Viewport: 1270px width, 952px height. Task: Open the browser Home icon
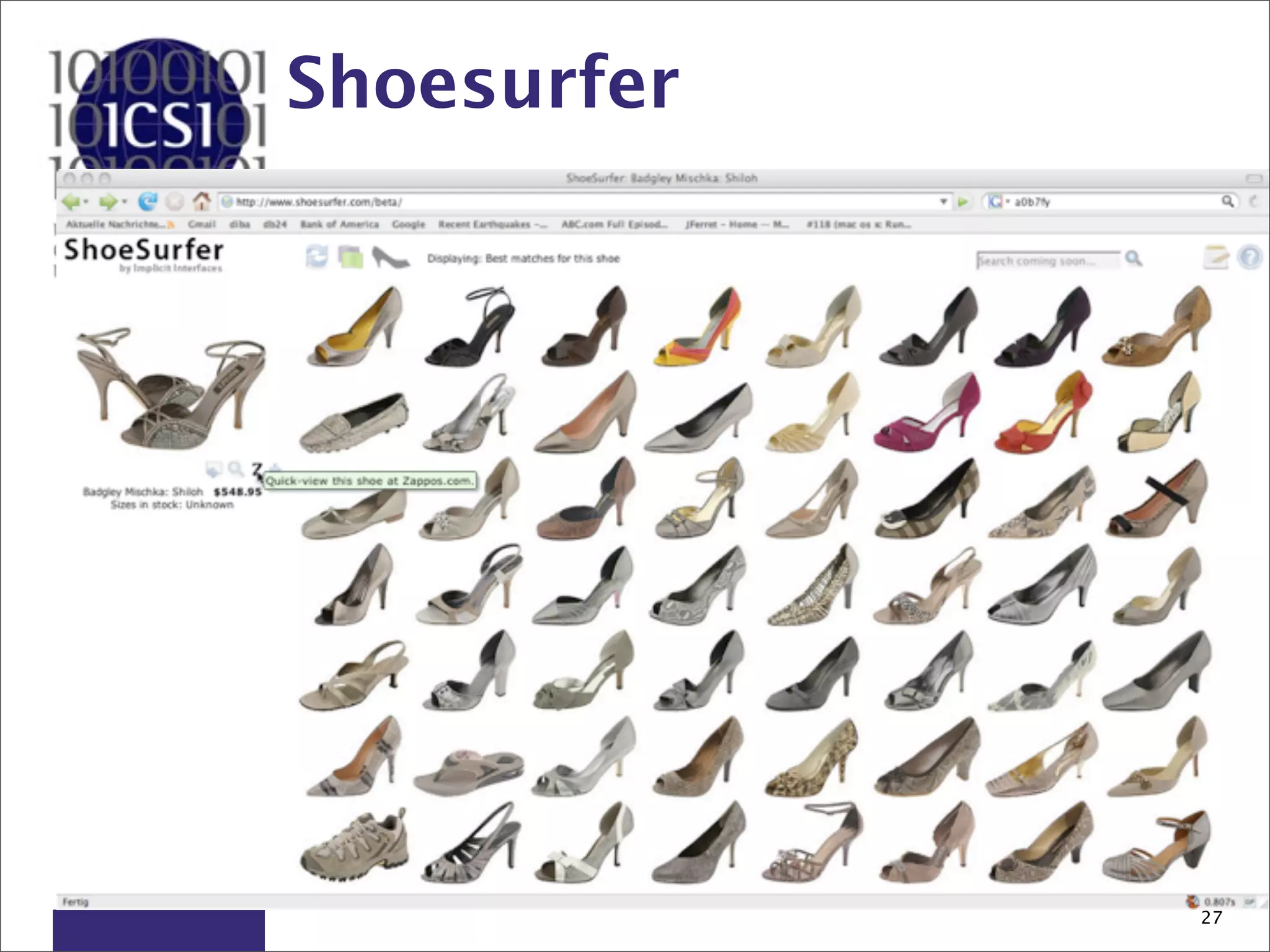[201, 201]
